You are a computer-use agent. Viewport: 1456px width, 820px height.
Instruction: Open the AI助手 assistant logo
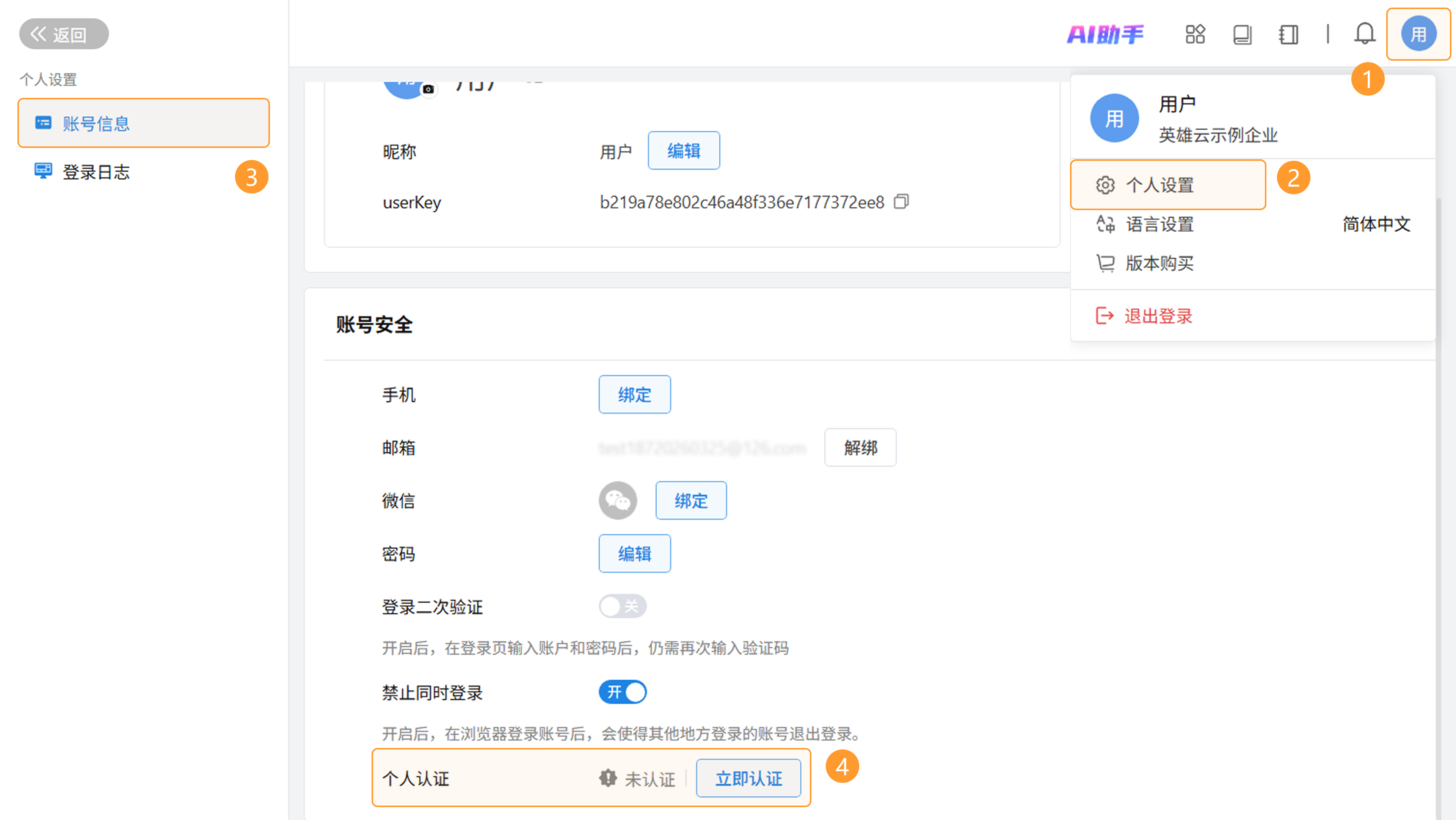1105,35
